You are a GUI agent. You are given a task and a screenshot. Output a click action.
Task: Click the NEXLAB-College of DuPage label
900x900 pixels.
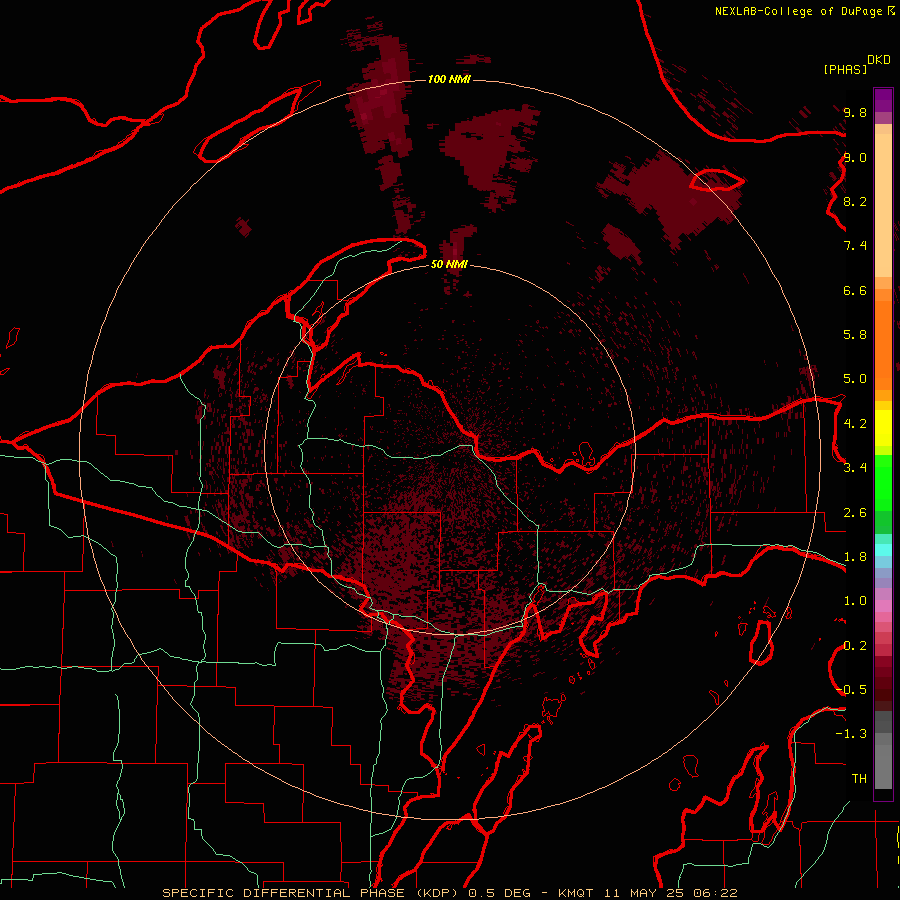pos(799,11)
